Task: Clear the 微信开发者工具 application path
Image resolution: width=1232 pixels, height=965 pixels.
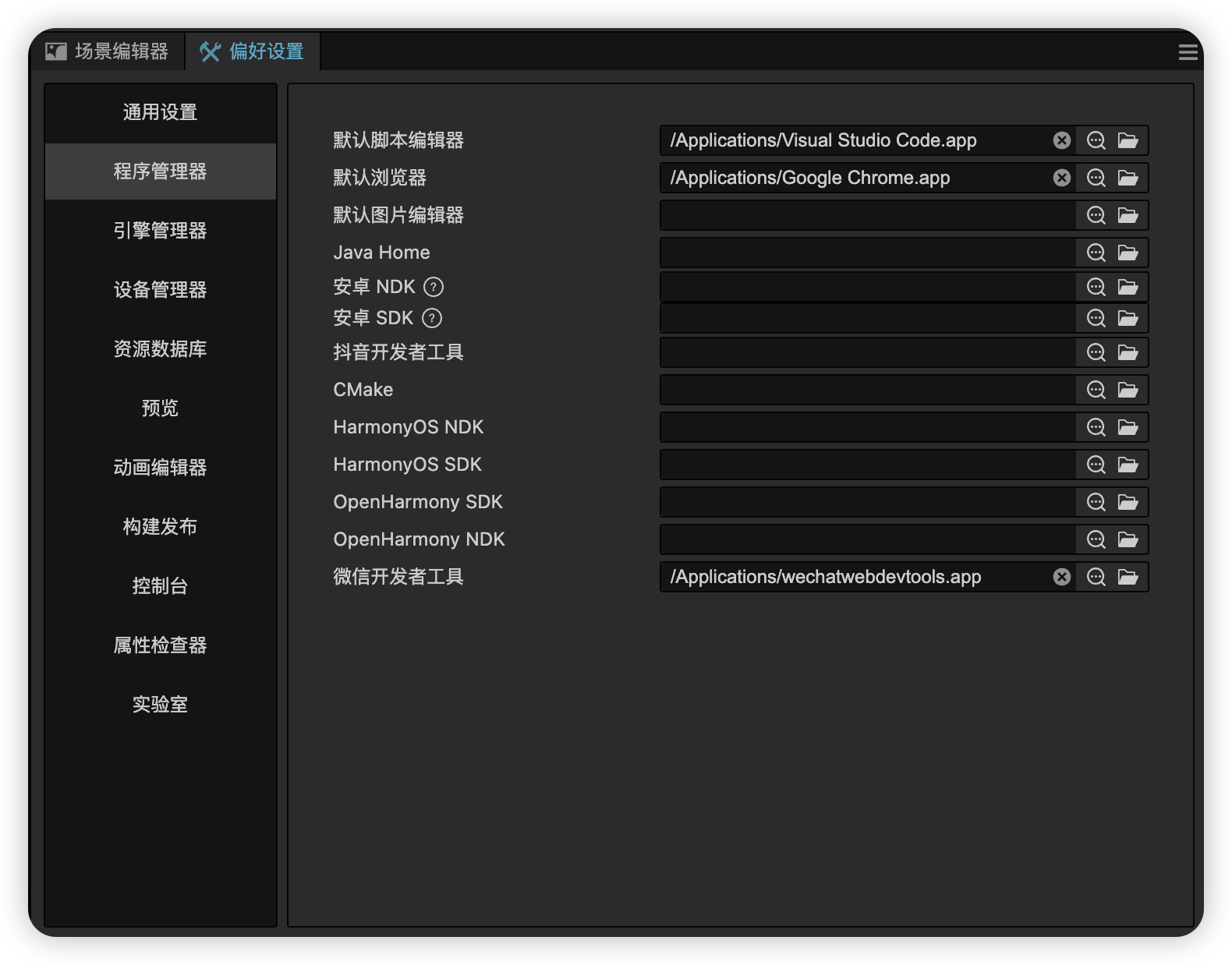Action: point(1061,577)
